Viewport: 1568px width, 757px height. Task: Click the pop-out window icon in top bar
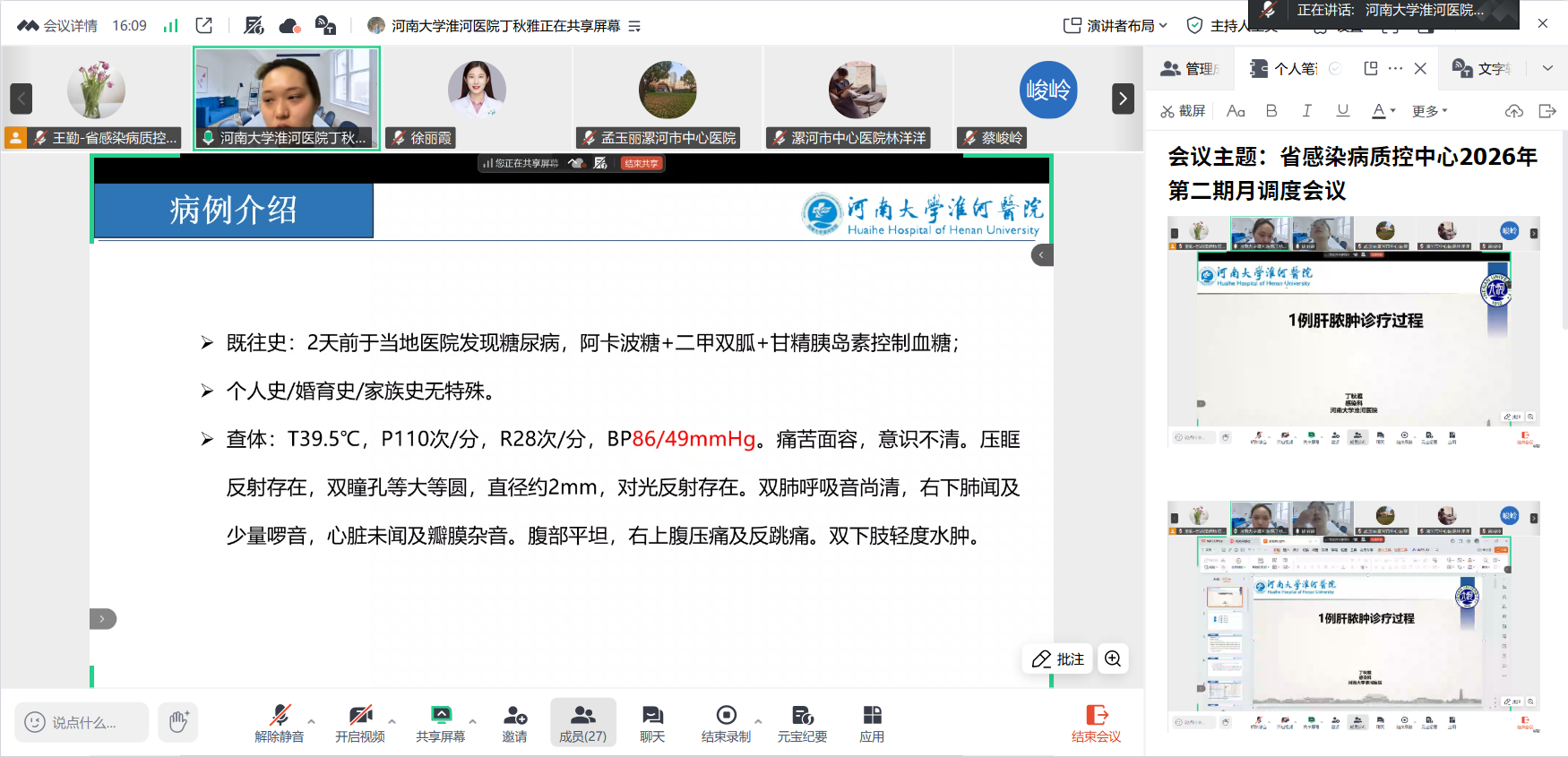tap(204, 25)
